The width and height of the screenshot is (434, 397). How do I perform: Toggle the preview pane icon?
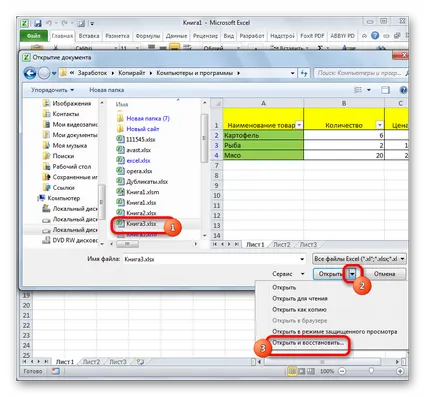385,90
